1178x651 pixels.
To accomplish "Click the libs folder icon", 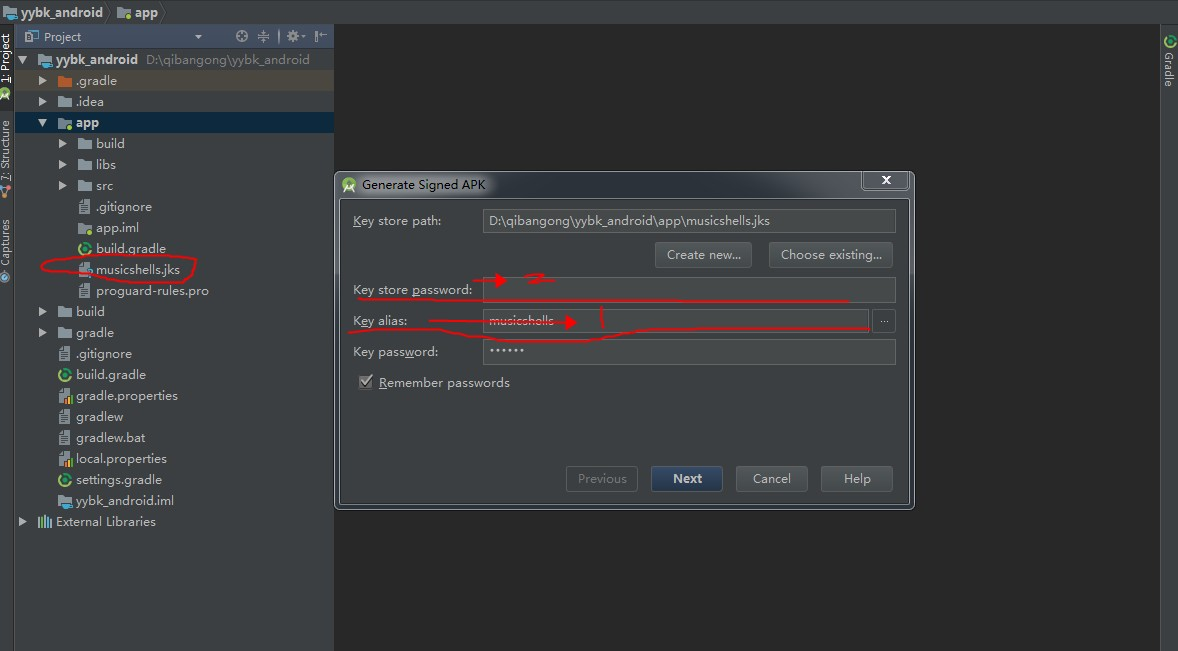I will point(85,164).
